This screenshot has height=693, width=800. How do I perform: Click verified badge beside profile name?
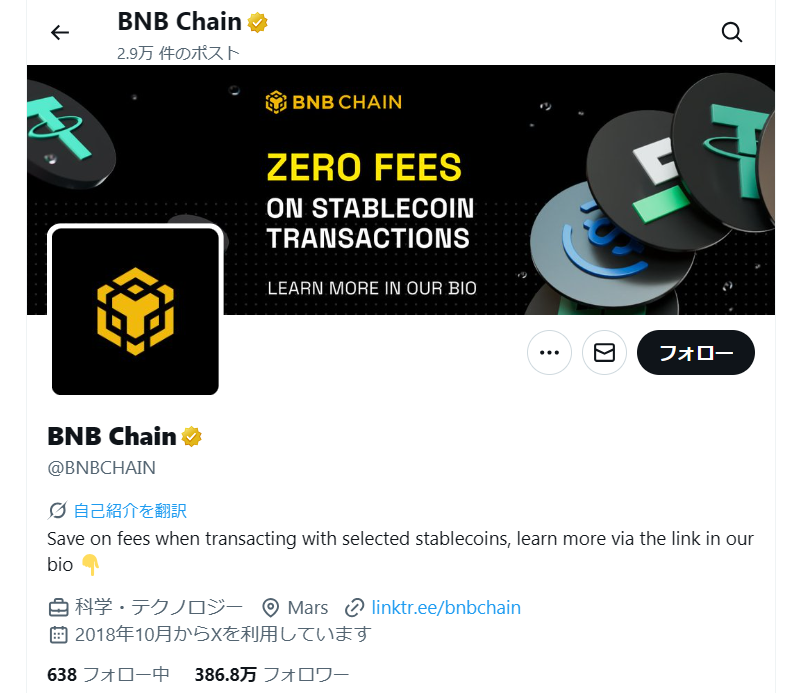click(x=192, y=437)
